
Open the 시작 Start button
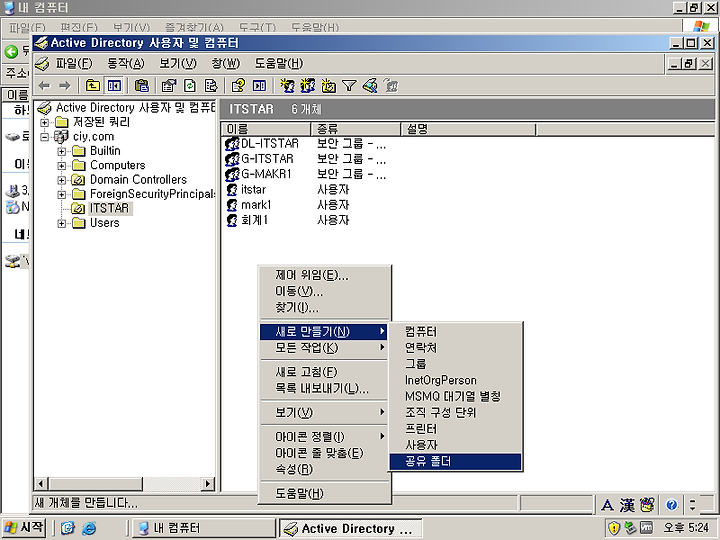[24, 528]
